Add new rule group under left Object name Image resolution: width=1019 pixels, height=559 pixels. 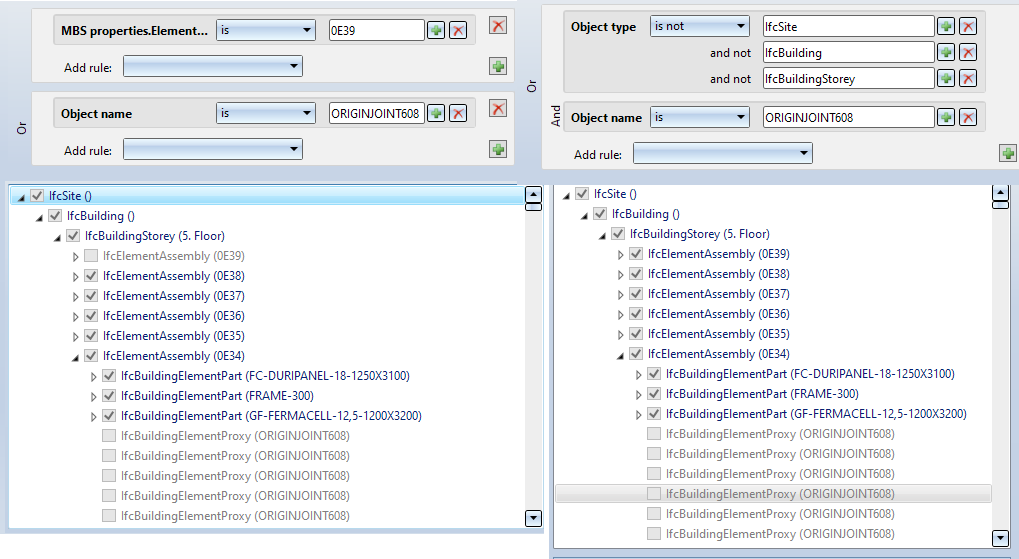click(x=497, y=149)
